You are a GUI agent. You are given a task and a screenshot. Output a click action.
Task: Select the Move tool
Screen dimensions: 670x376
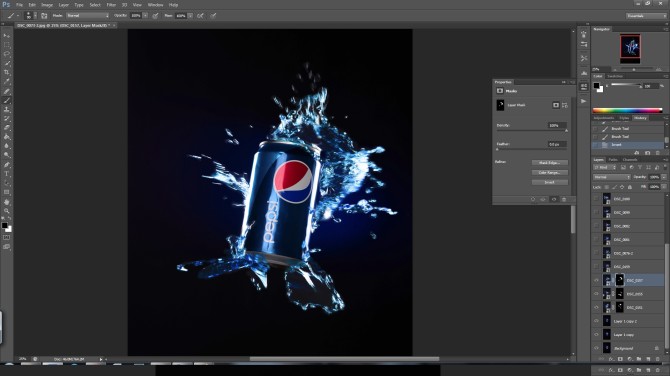click(6, 35)
